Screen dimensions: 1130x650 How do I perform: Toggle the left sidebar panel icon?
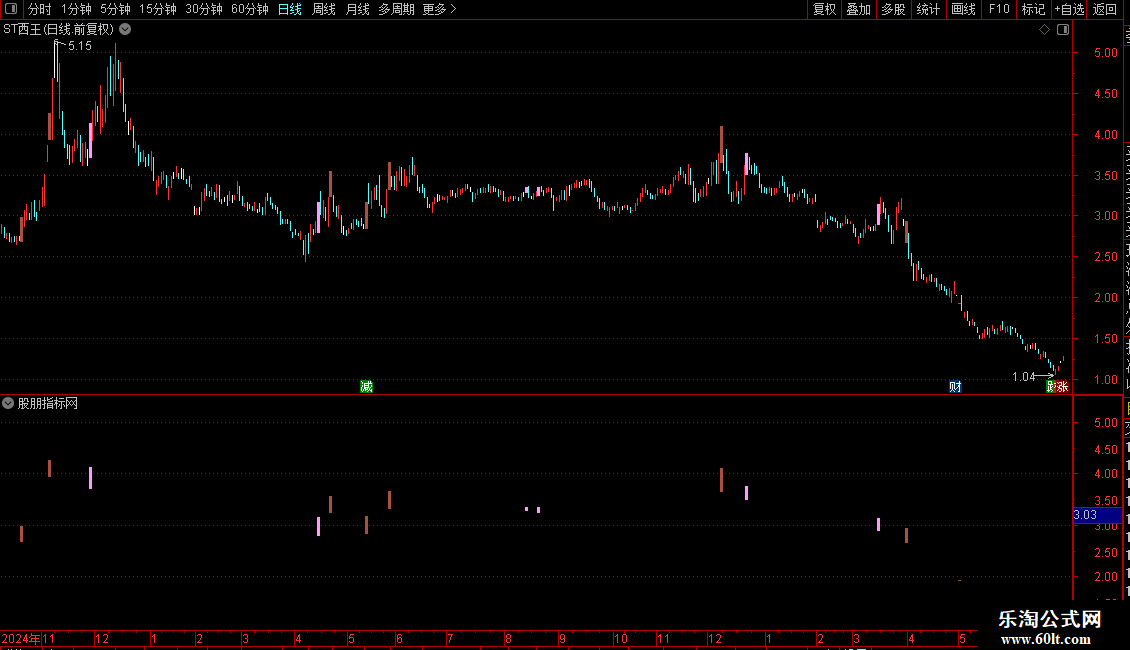11,9
